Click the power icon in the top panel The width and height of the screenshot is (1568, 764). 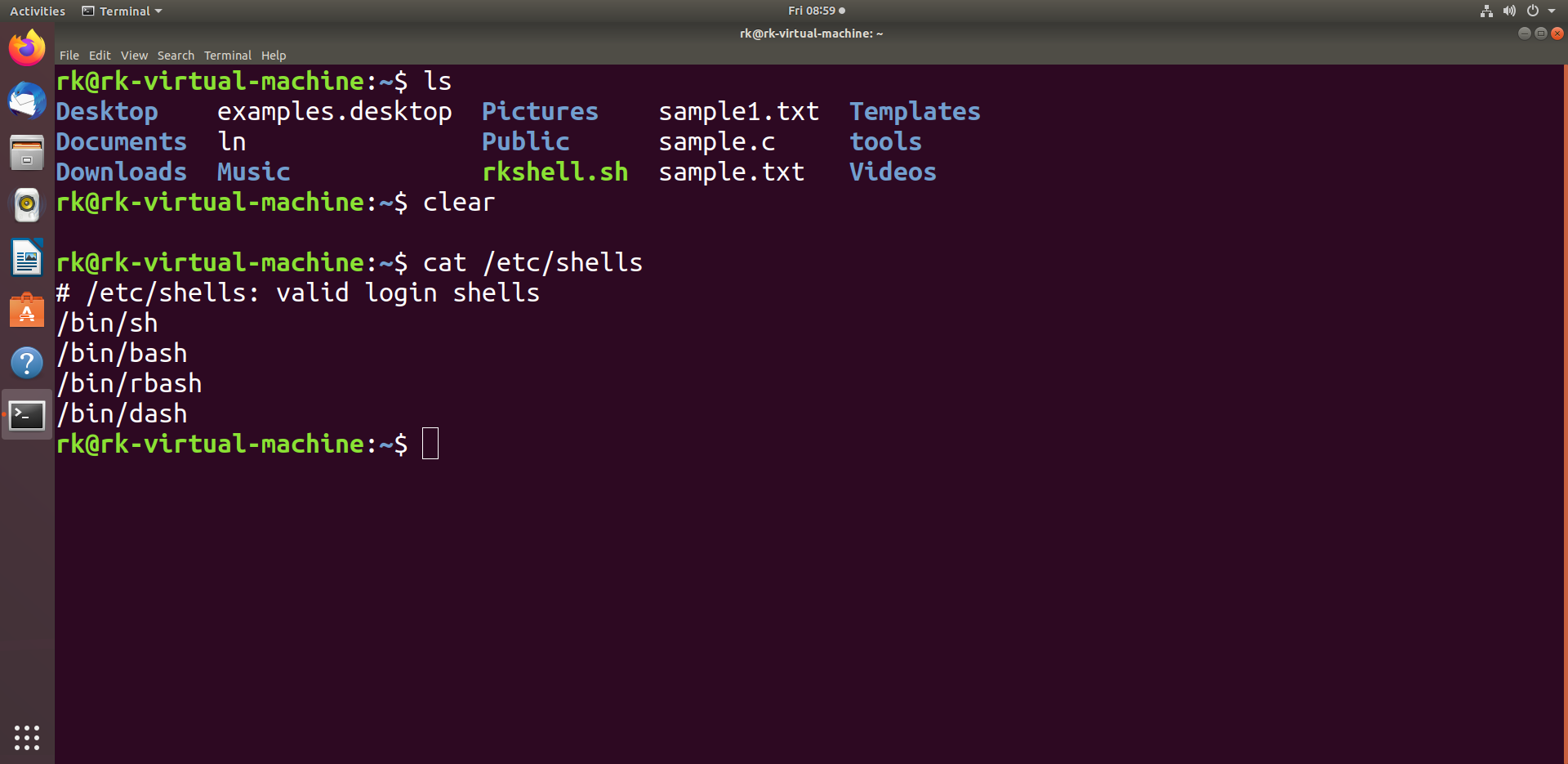click(x=1533, y=11)
